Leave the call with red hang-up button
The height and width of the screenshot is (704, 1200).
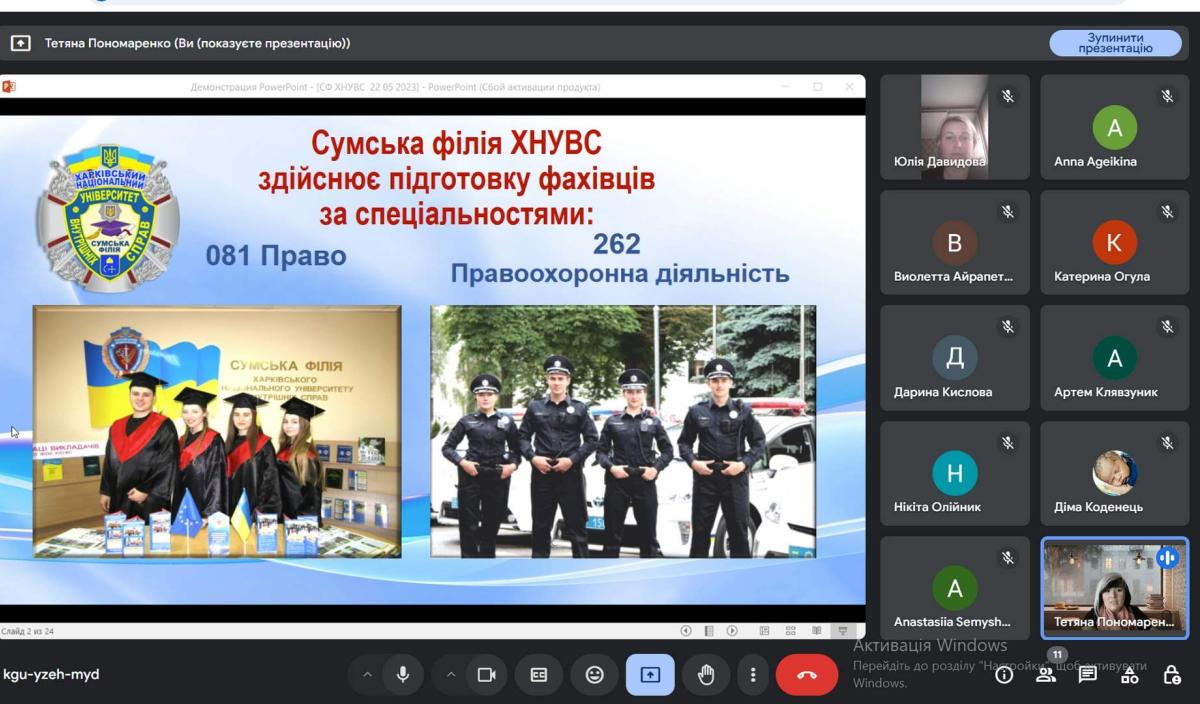click(x=806, y=675)
